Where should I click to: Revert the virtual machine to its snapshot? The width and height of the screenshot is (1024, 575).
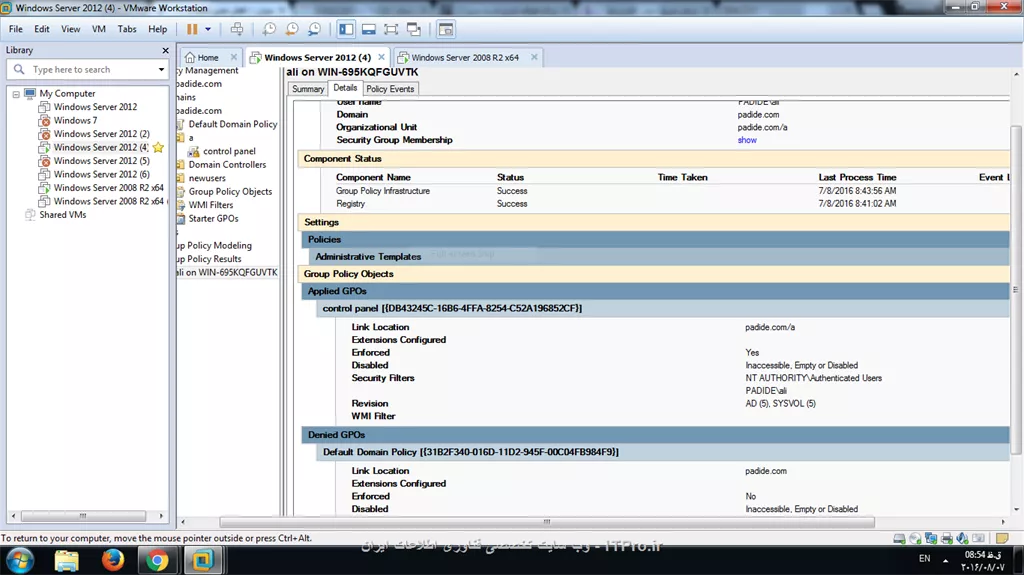[x=292, y=29]
